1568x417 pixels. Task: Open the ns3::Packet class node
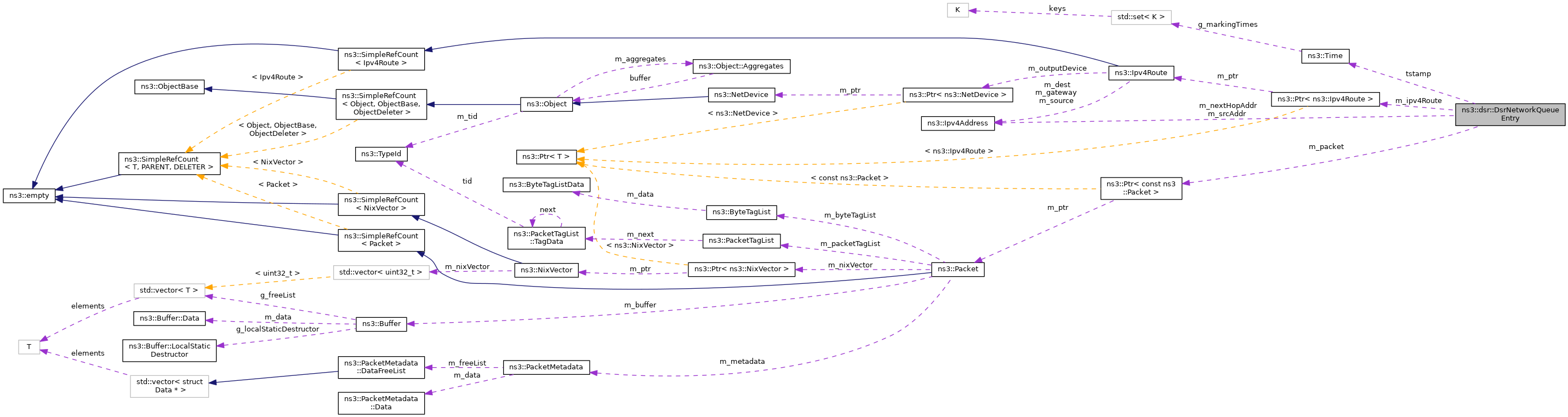tap(957, 269)
